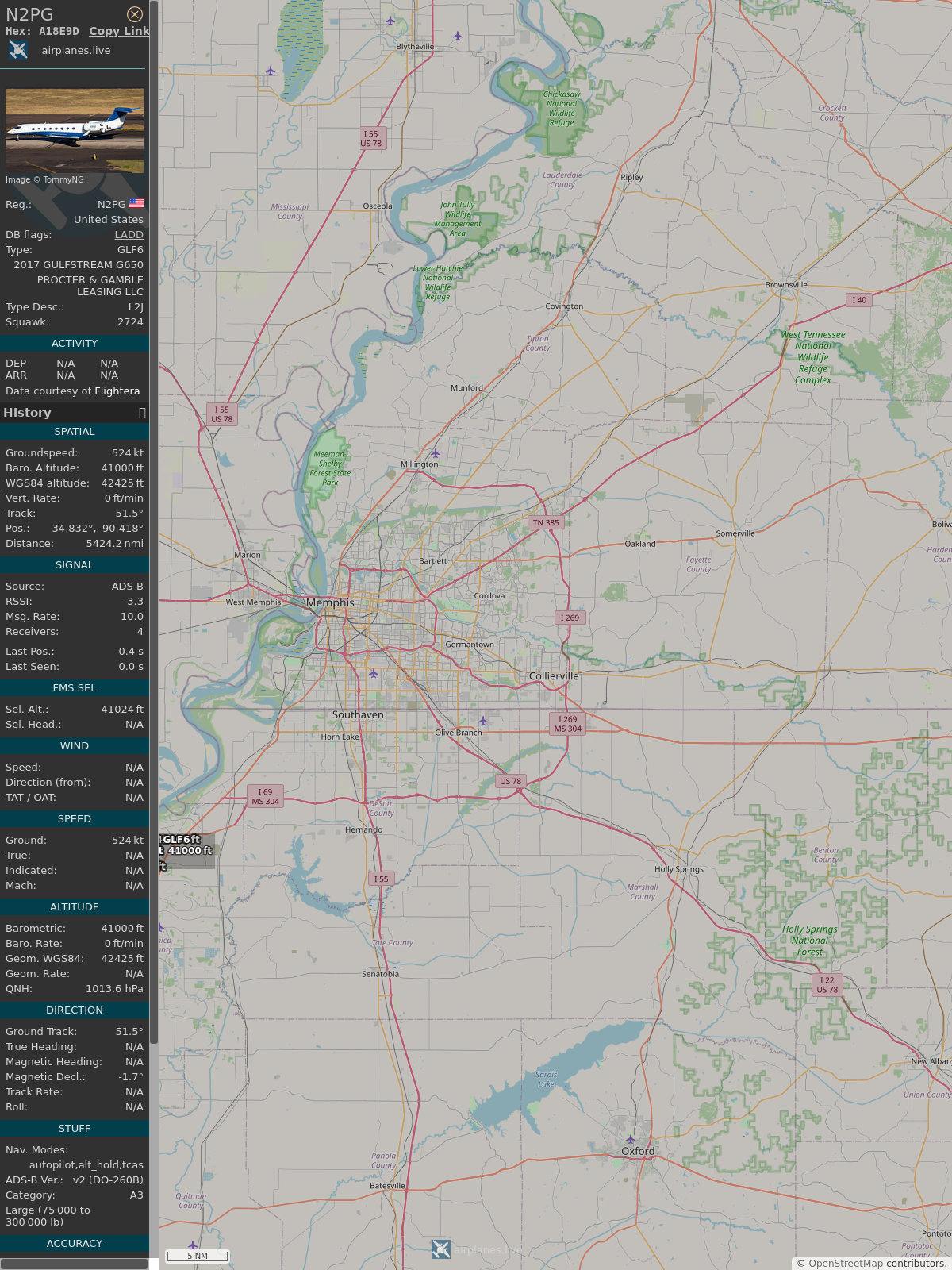Click the airplanes.live logo icon in panel
Viewport: 952px width, 1270px height.
[x=18, y=50]
